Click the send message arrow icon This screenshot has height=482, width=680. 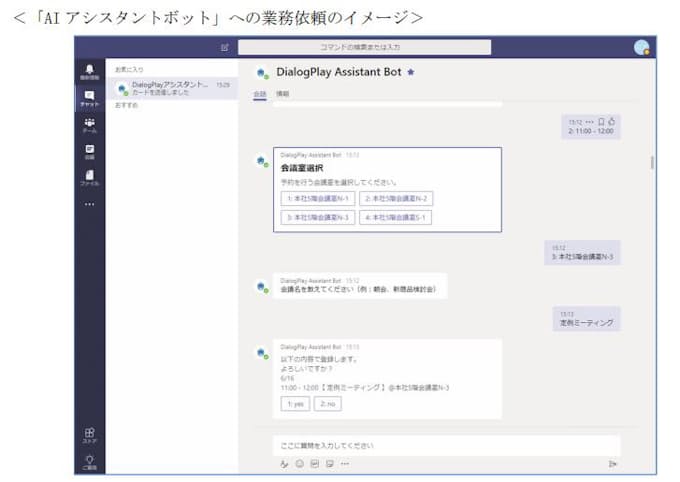tap(612, 464)
